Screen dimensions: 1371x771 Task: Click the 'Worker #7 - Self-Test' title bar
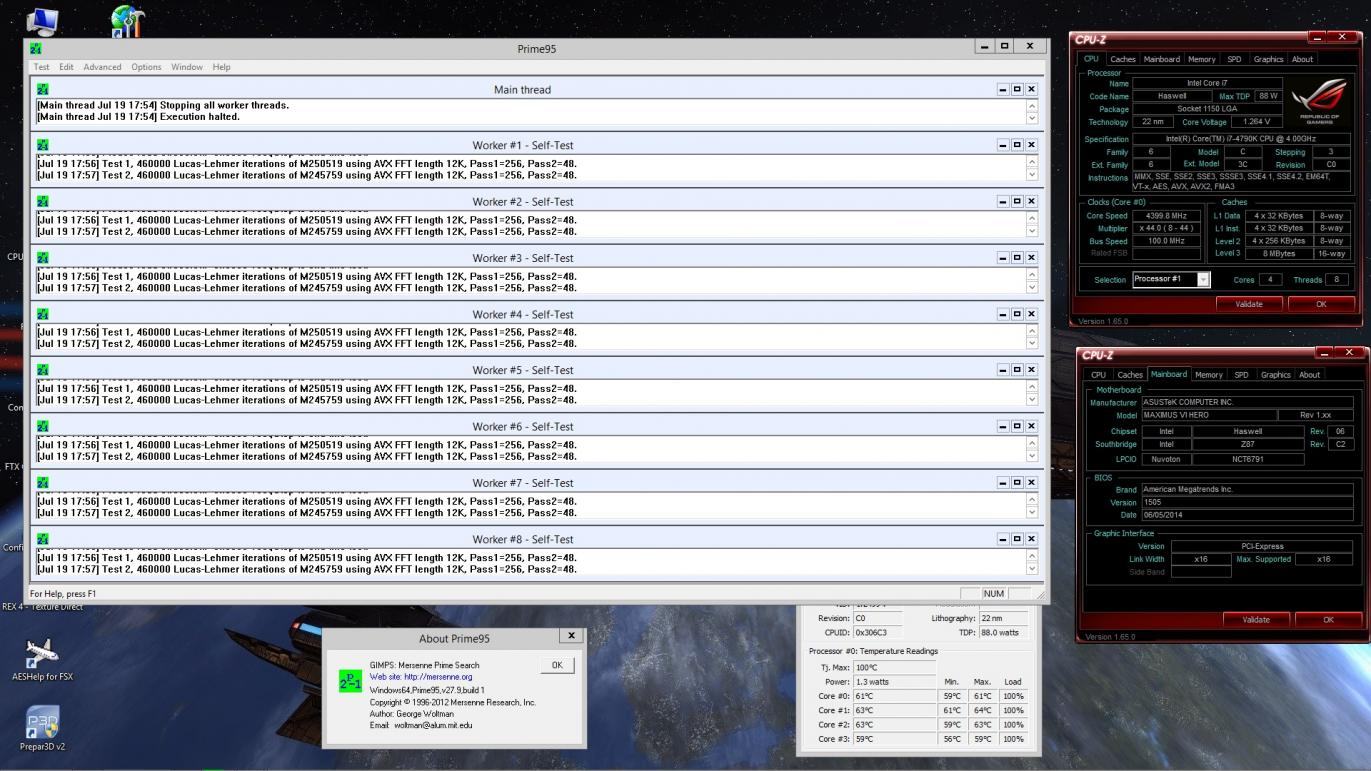(522, 482)
